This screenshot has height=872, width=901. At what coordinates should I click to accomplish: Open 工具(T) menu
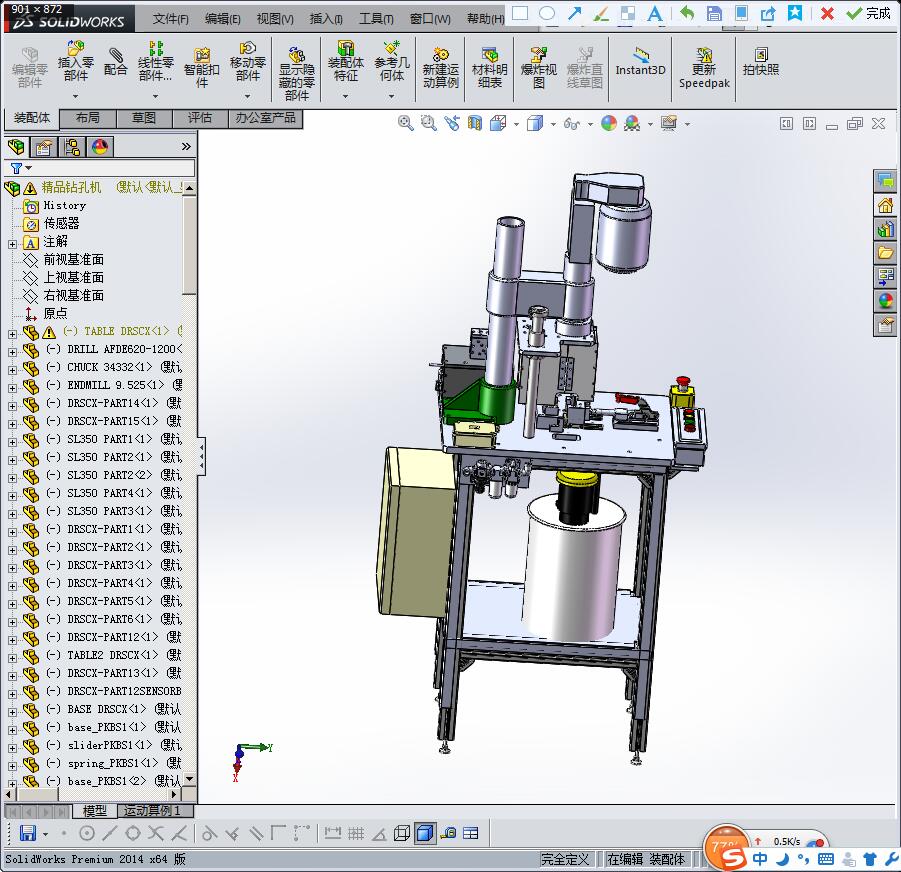point(376,19)
